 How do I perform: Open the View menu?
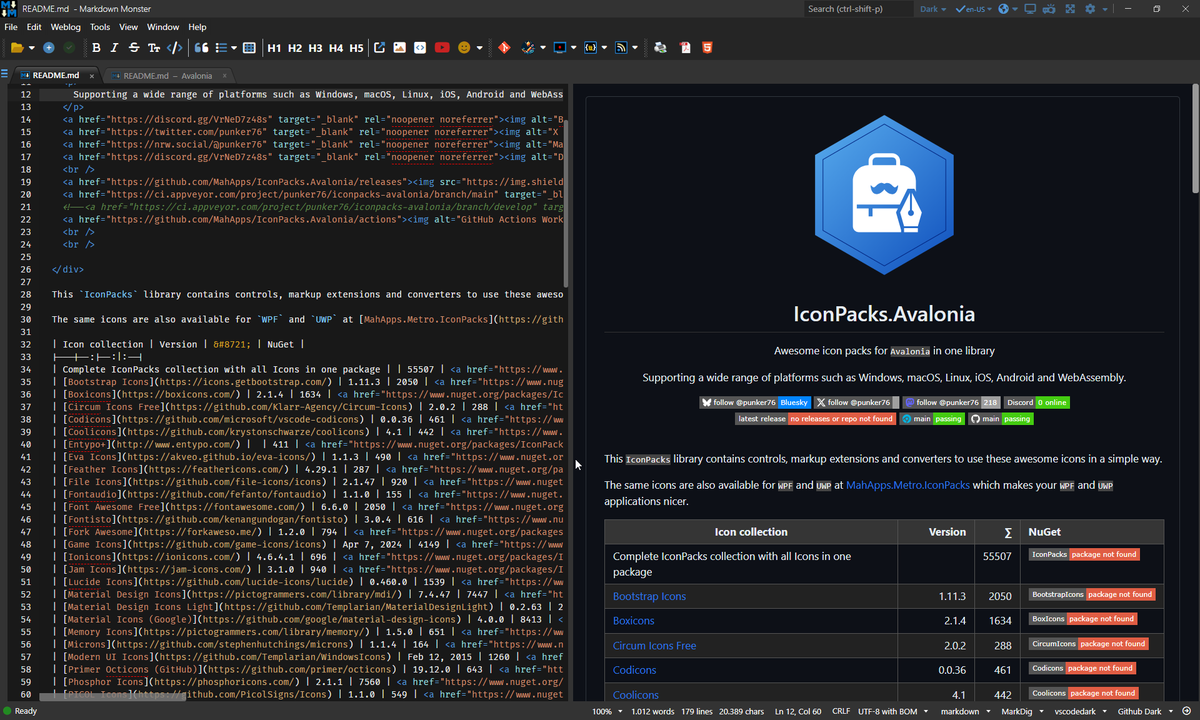coord(129,27)
